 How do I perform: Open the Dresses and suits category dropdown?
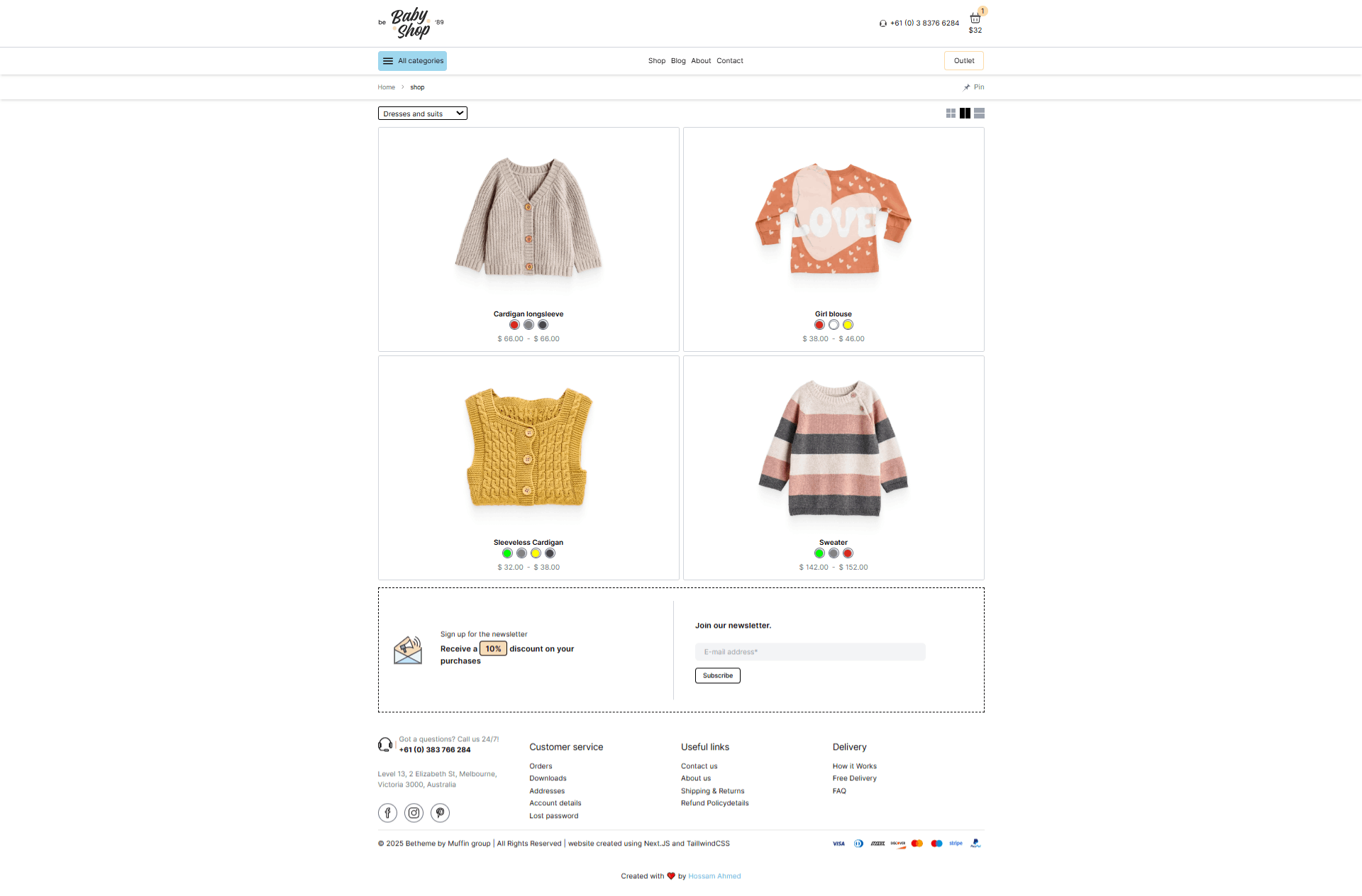tap(423, 114)
